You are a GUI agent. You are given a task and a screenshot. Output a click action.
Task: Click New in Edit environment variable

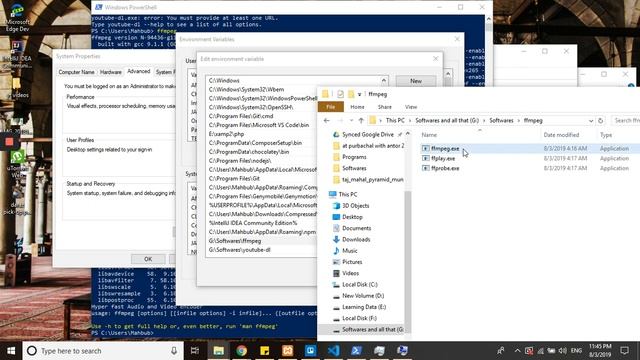click(416, 81)
